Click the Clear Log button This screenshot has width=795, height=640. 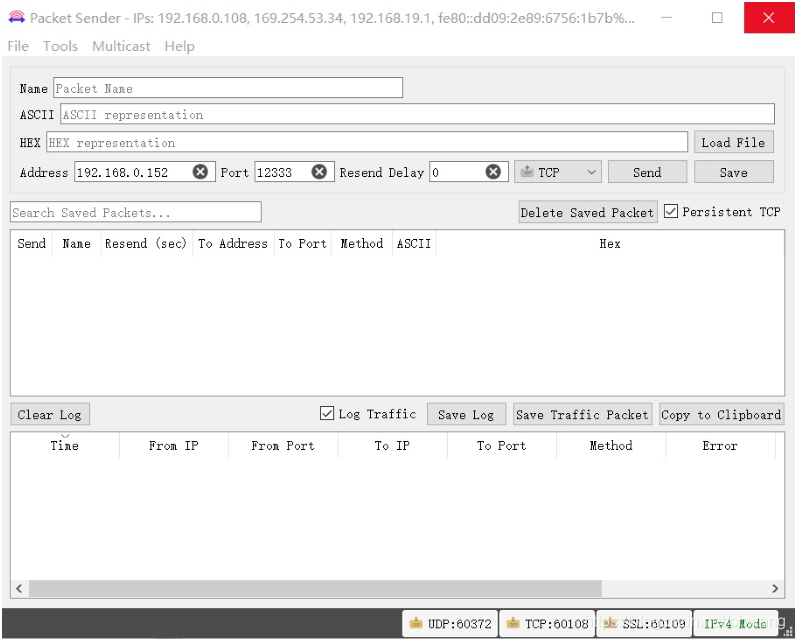[50, 414]
